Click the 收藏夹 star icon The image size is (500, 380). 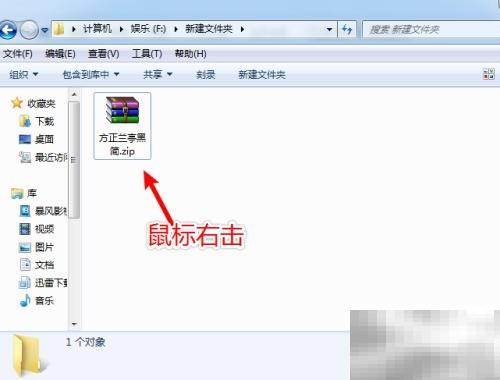pos(17,103)
